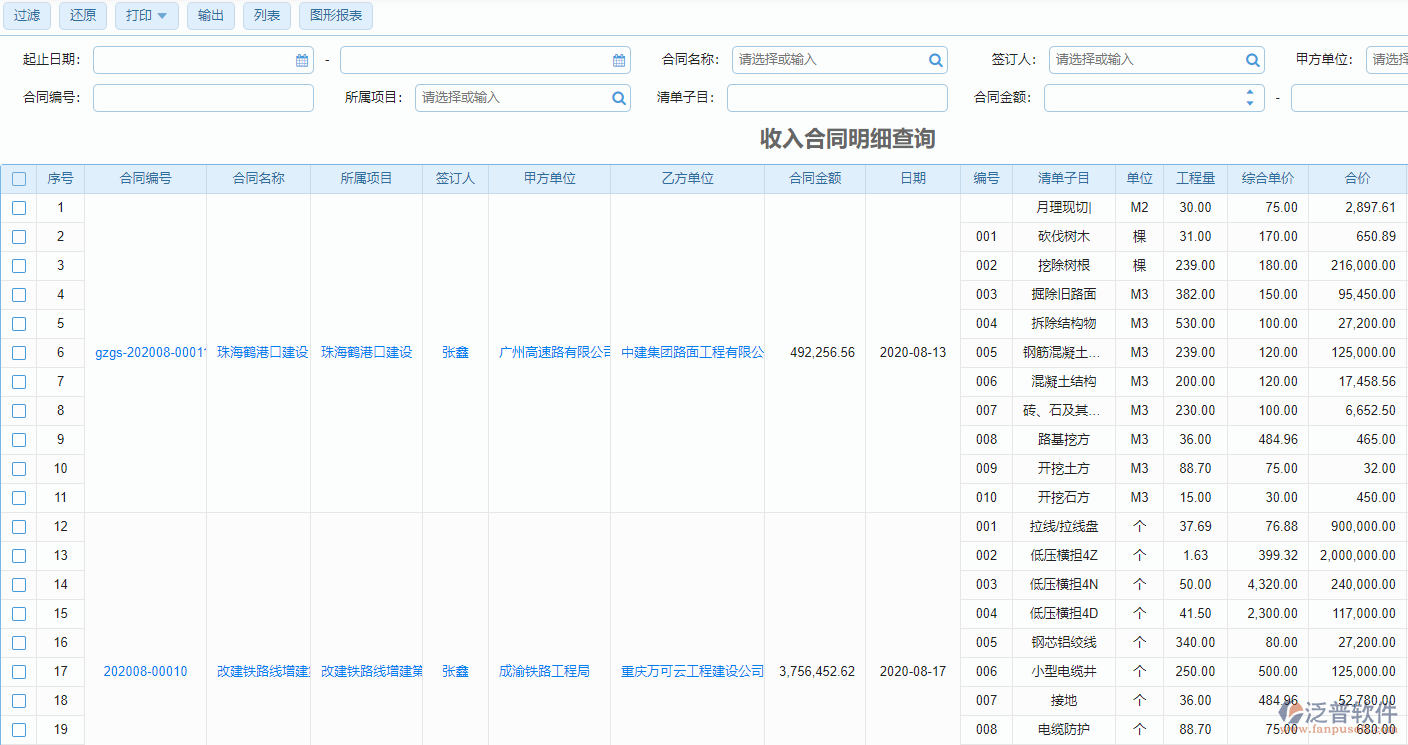Open the 合同名称 selection combo box
Screen dimensions: 1408x745
[x=830, y=59]
